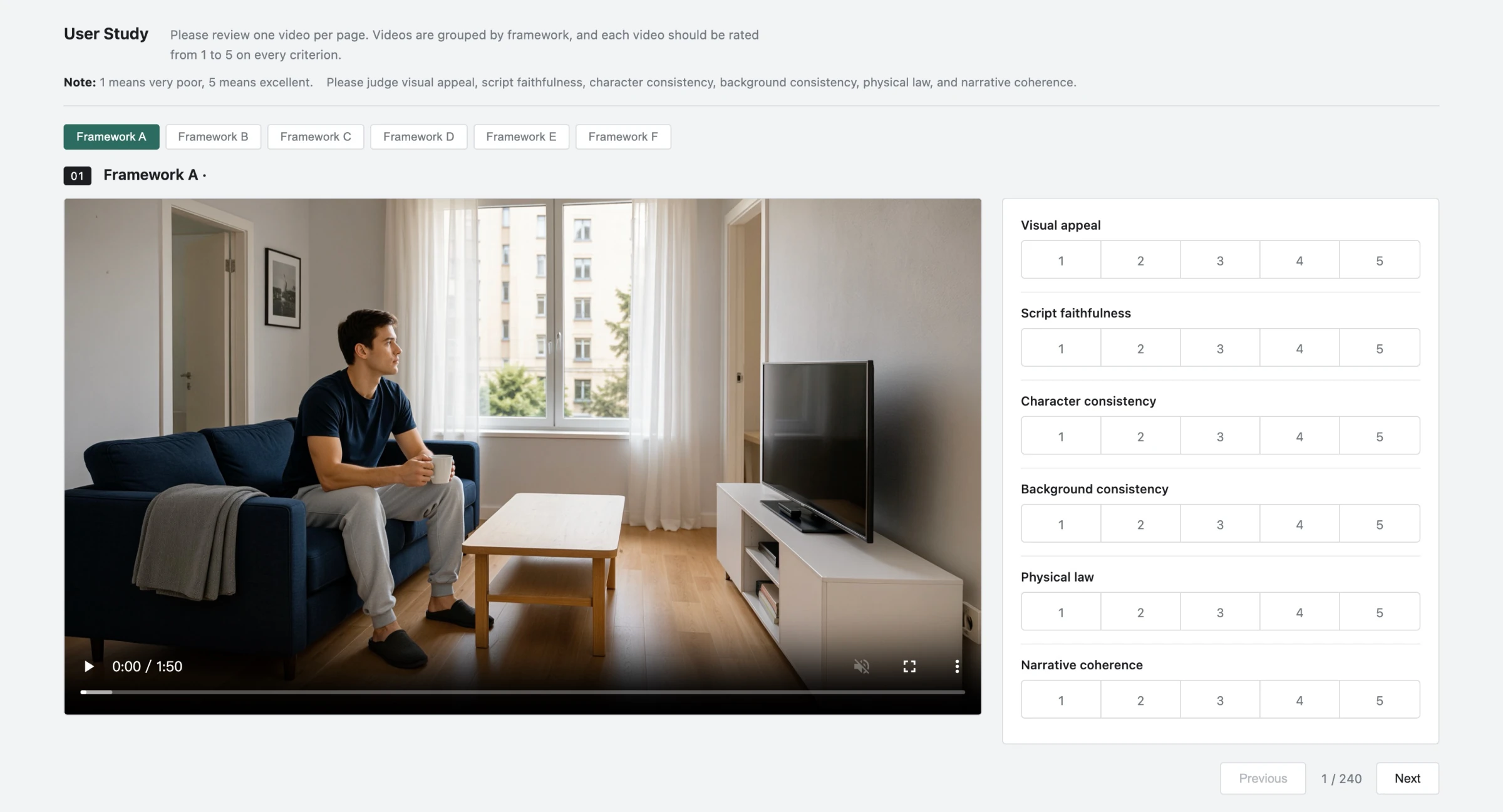Switch to the Framework C tab
This screenshot has height=812, width=1503.
316,136
